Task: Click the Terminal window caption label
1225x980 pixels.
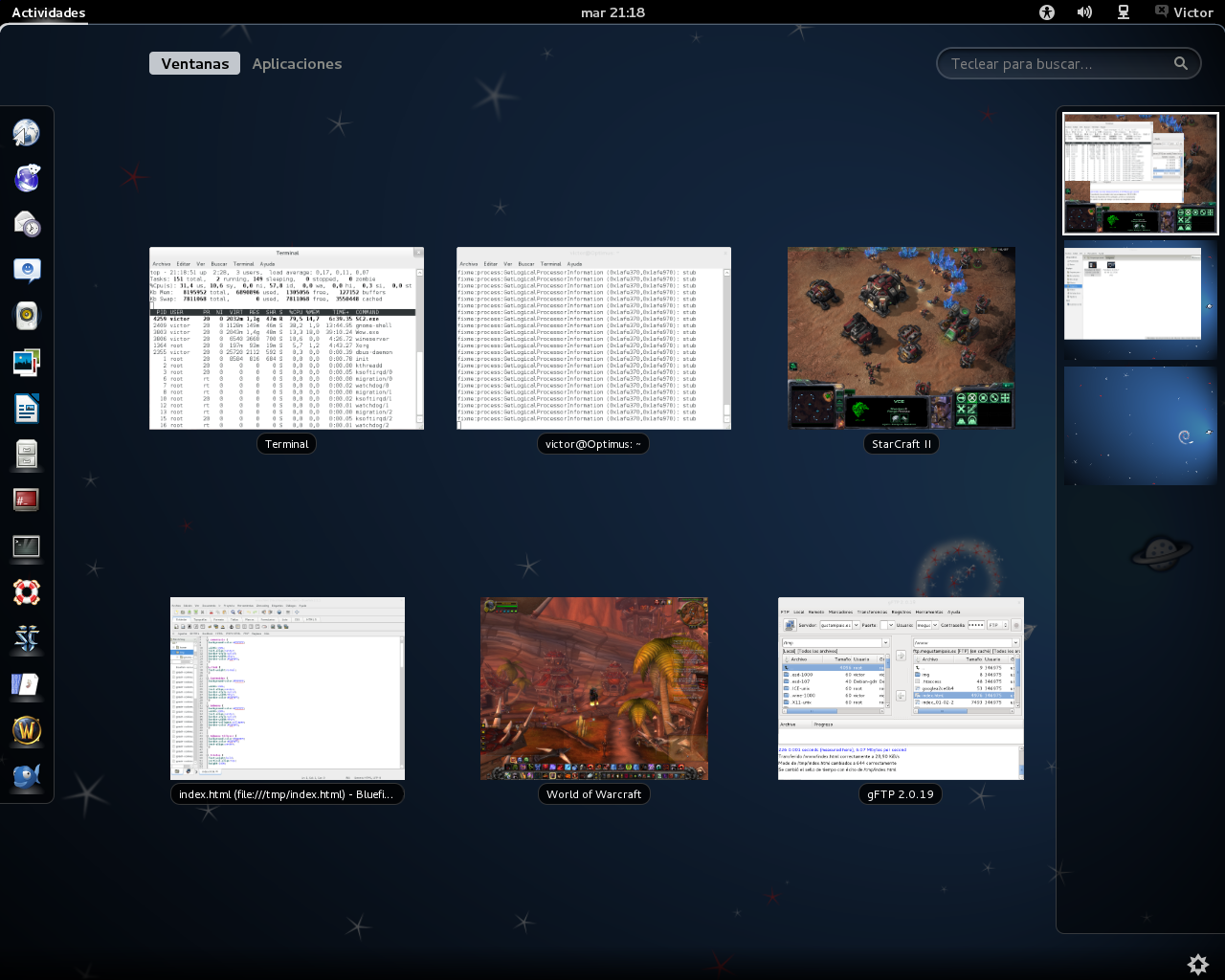Action: coord(287,444)
